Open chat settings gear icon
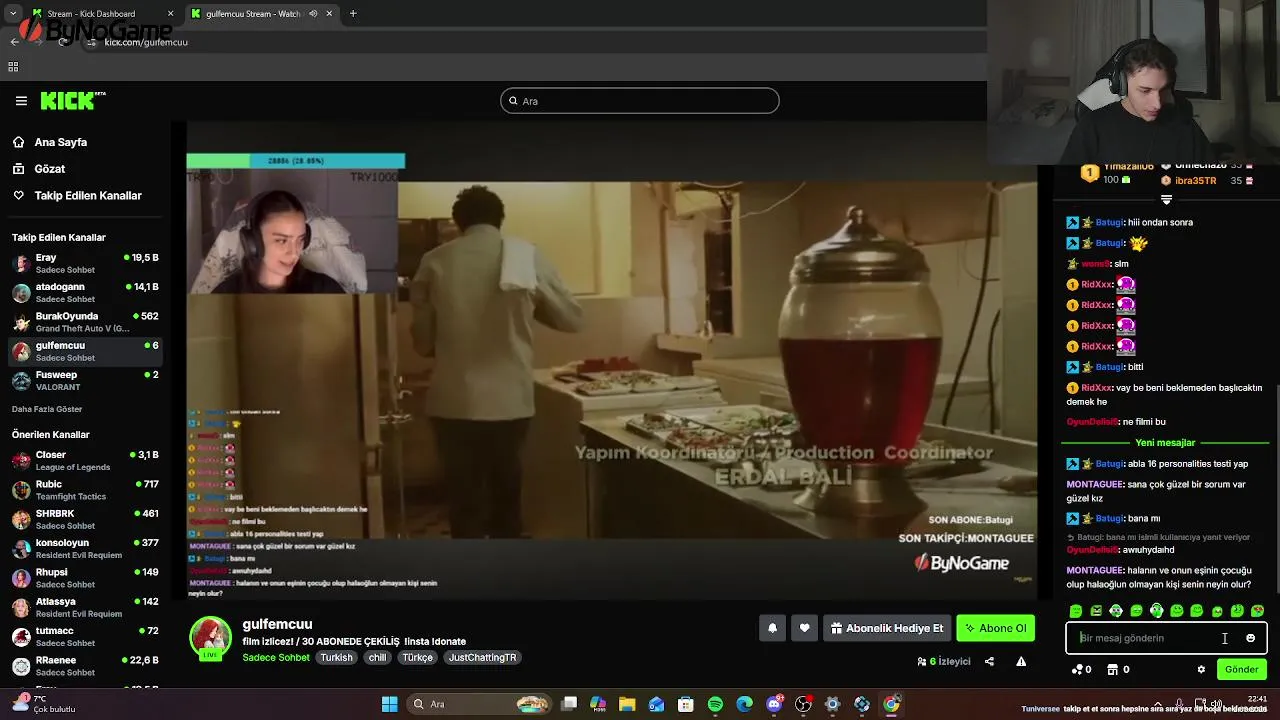Viewport: 1280px width, 720px height. 1201,669
